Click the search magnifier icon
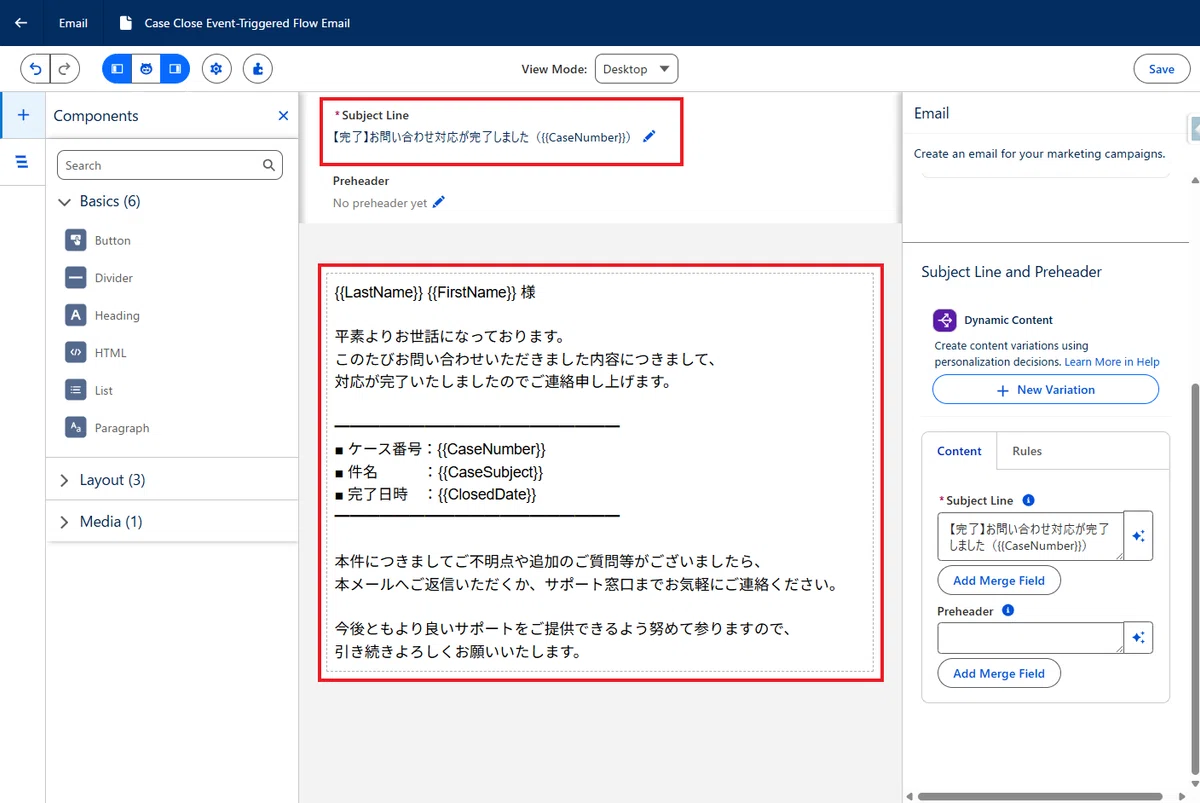Viewport: 1200px width, 803px height. tap(268, 165)
